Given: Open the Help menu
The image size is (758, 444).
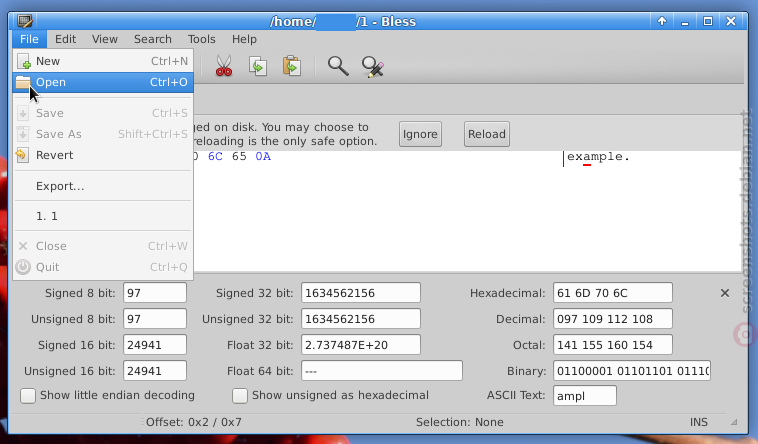Looking at the screenshot, I should (x=244, y=39).
